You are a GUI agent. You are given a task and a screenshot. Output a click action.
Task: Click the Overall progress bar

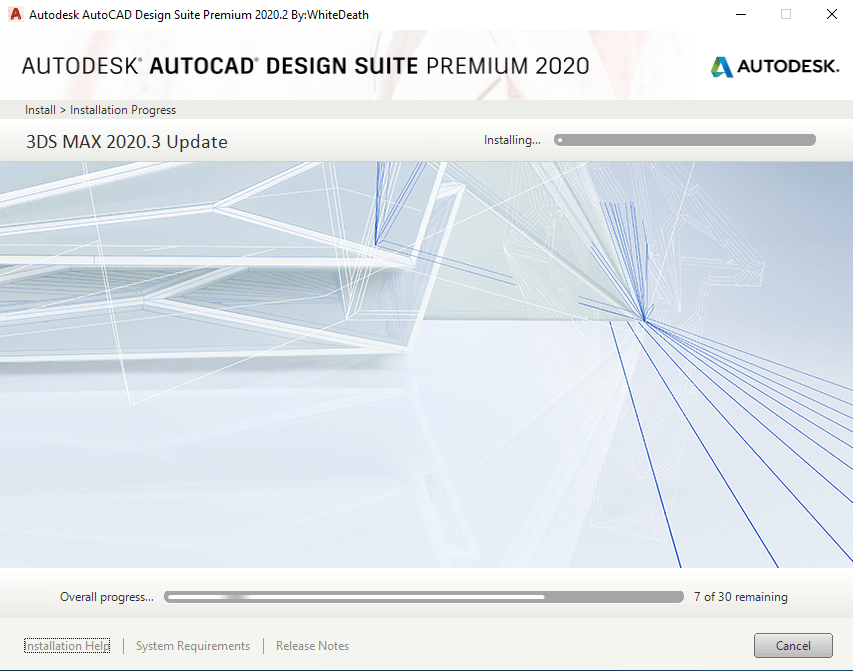pyautogui.click(x=424, y=597)
